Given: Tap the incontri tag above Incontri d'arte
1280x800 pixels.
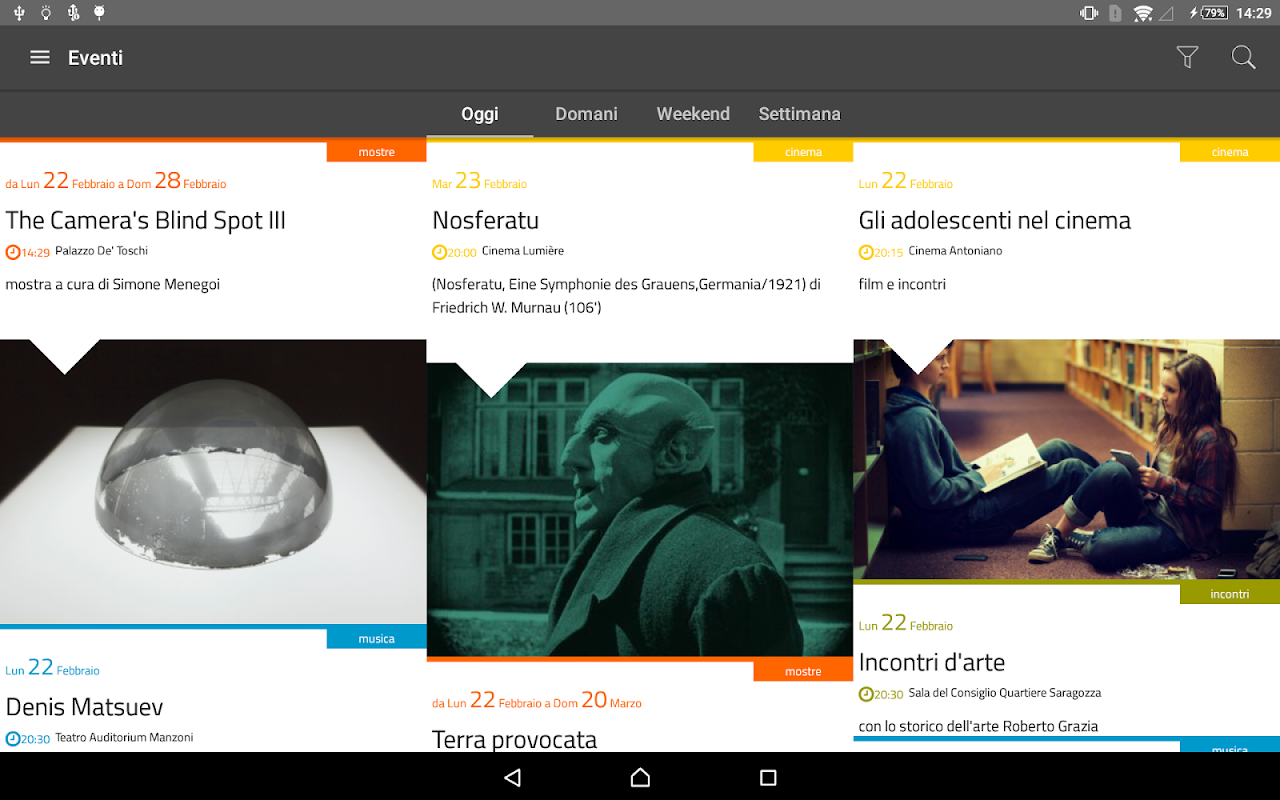Looking at the screenshot, I should [1230, 594].
